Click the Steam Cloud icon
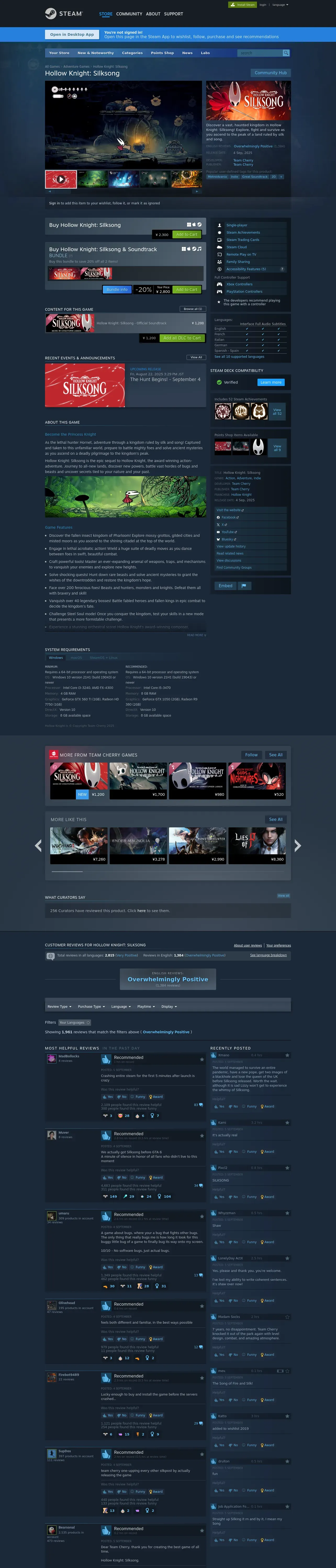 point(220,247)
